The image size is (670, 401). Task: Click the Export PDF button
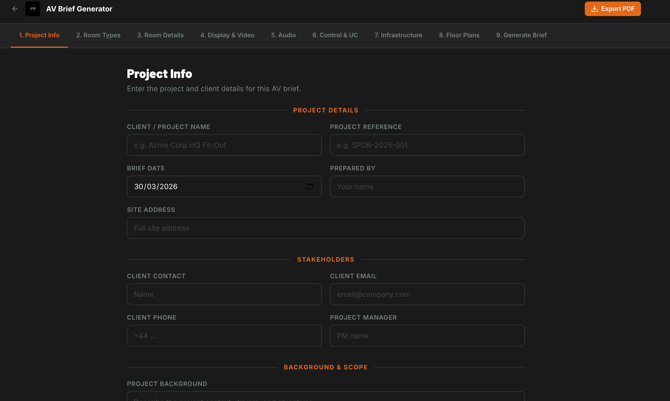click(x=612, y=9)
